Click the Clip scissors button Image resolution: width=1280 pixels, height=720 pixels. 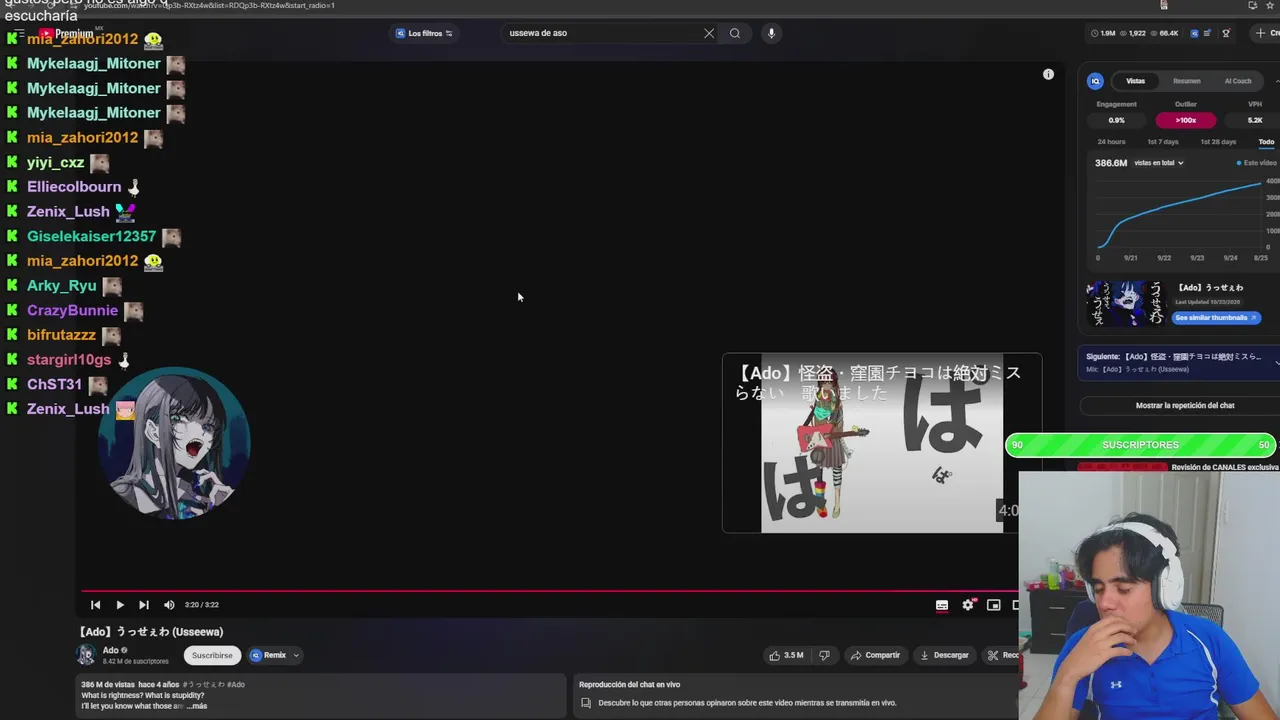[1001, 655]
